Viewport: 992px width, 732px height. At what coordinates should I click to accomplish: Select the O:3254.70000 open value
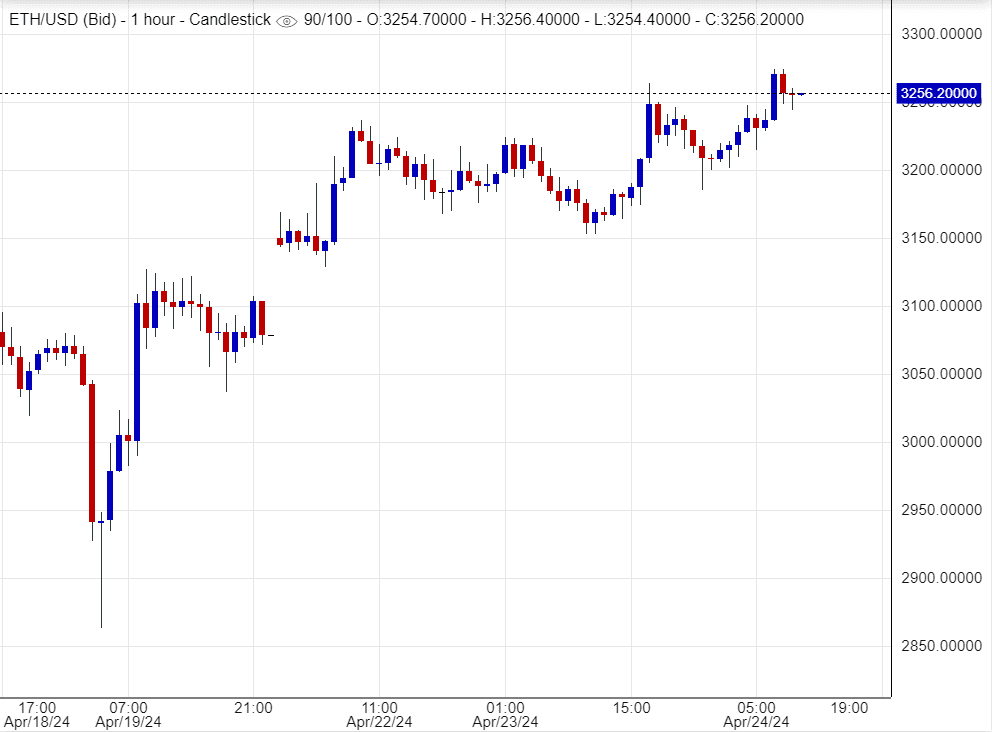click(x=421, y=20)
